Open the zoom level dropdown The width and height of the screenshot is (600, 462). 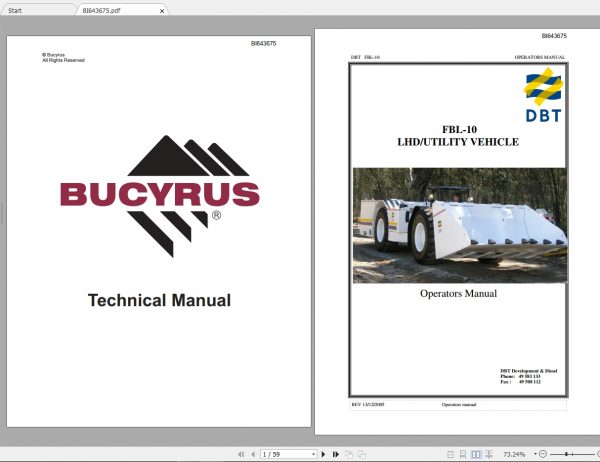pos(535,454)
